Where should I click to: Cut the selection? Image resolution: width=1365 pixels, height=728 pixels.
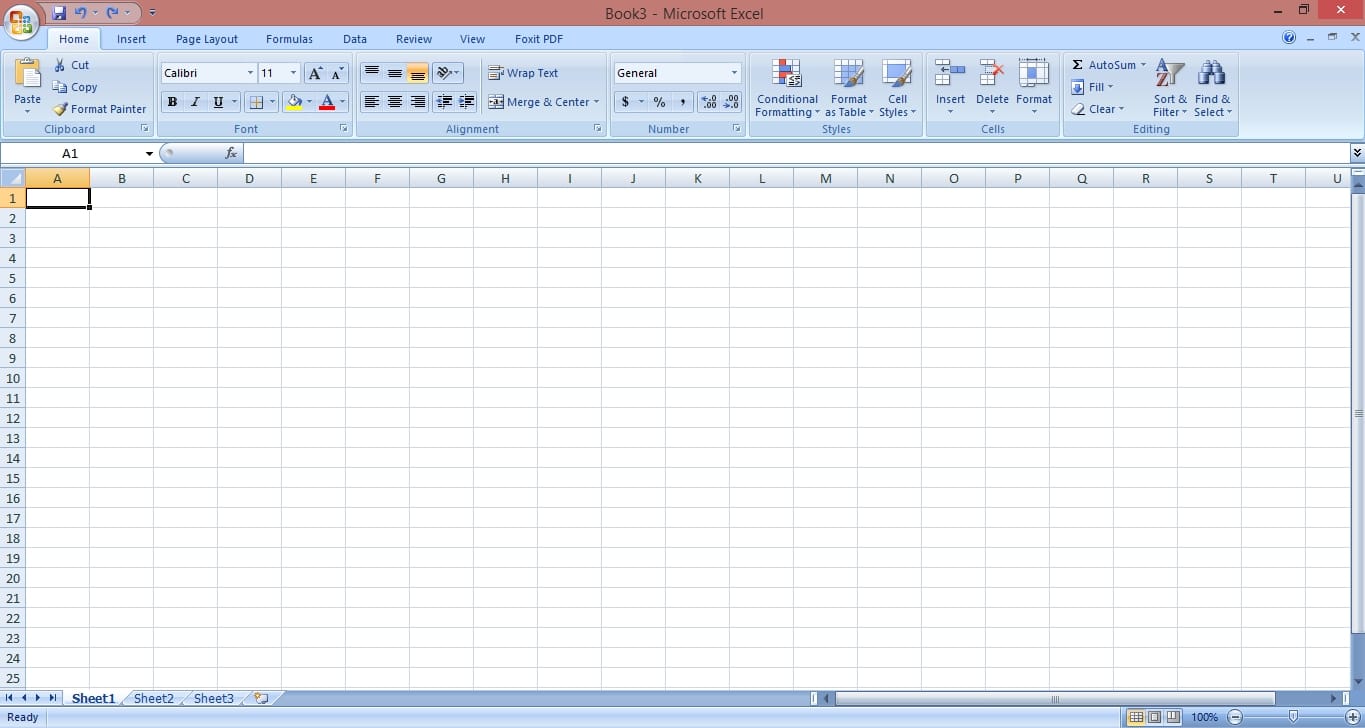tap(71, 65)
